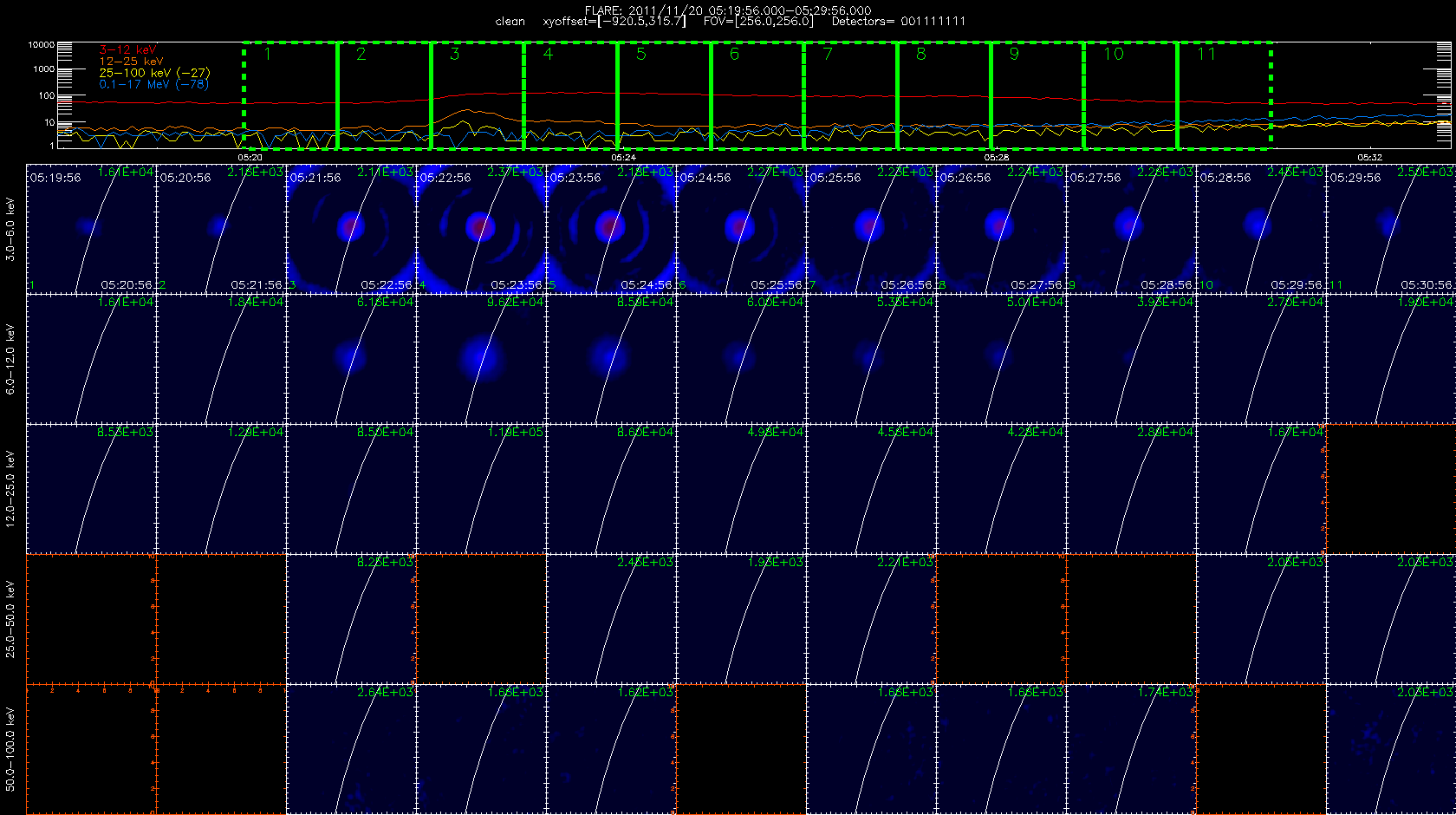The height and width of the screenshot is (815, 1456).
Task: Click the yellow 25-100 keV (-27) legend entry
Action: click(154, 73)
